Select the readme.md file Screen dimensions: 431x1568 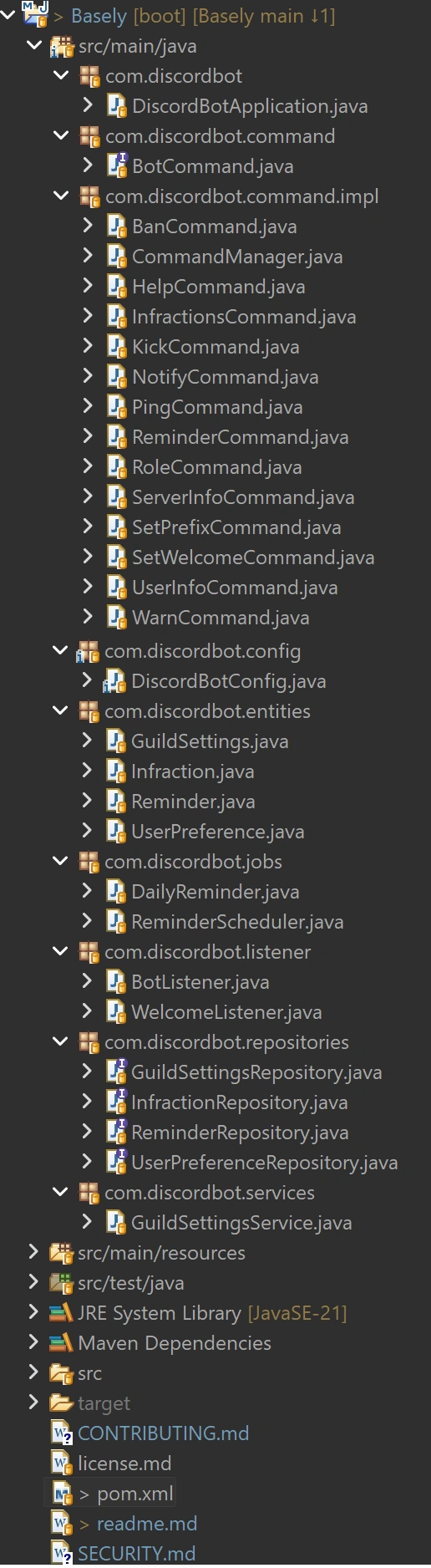click(147, 1524)
